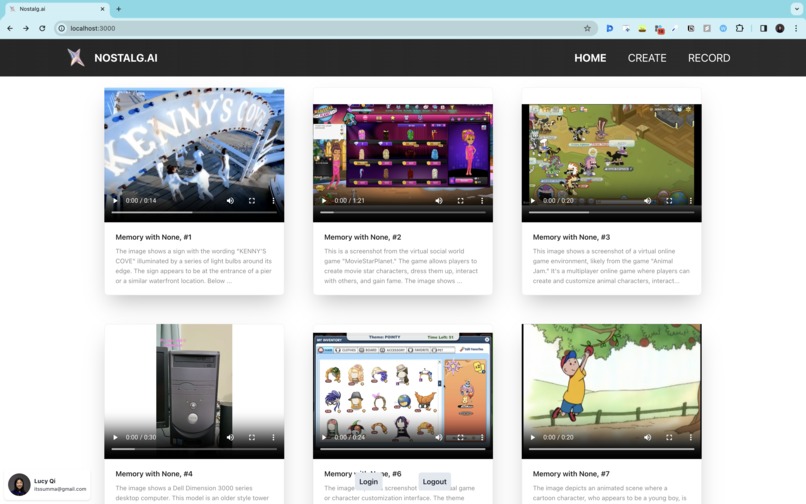Click the 'Memory with None, #2' title
This screenshot has width=806, height=504.
click(362, 237)
